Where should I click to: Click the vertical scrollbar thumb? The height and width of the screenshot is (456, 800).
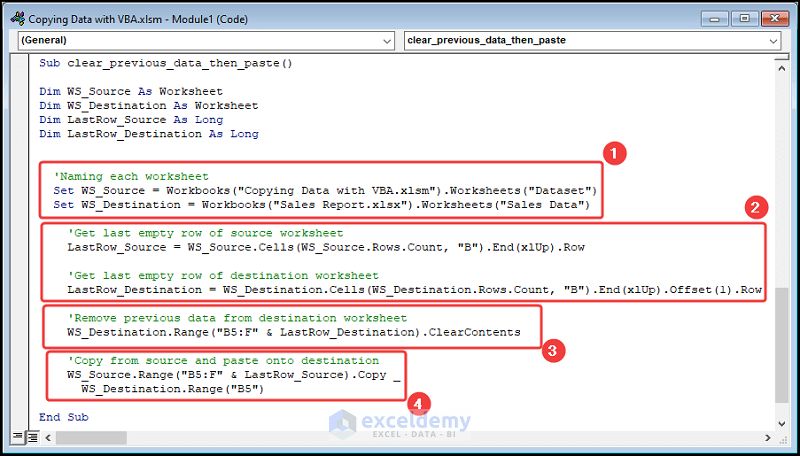click(781, 344)
